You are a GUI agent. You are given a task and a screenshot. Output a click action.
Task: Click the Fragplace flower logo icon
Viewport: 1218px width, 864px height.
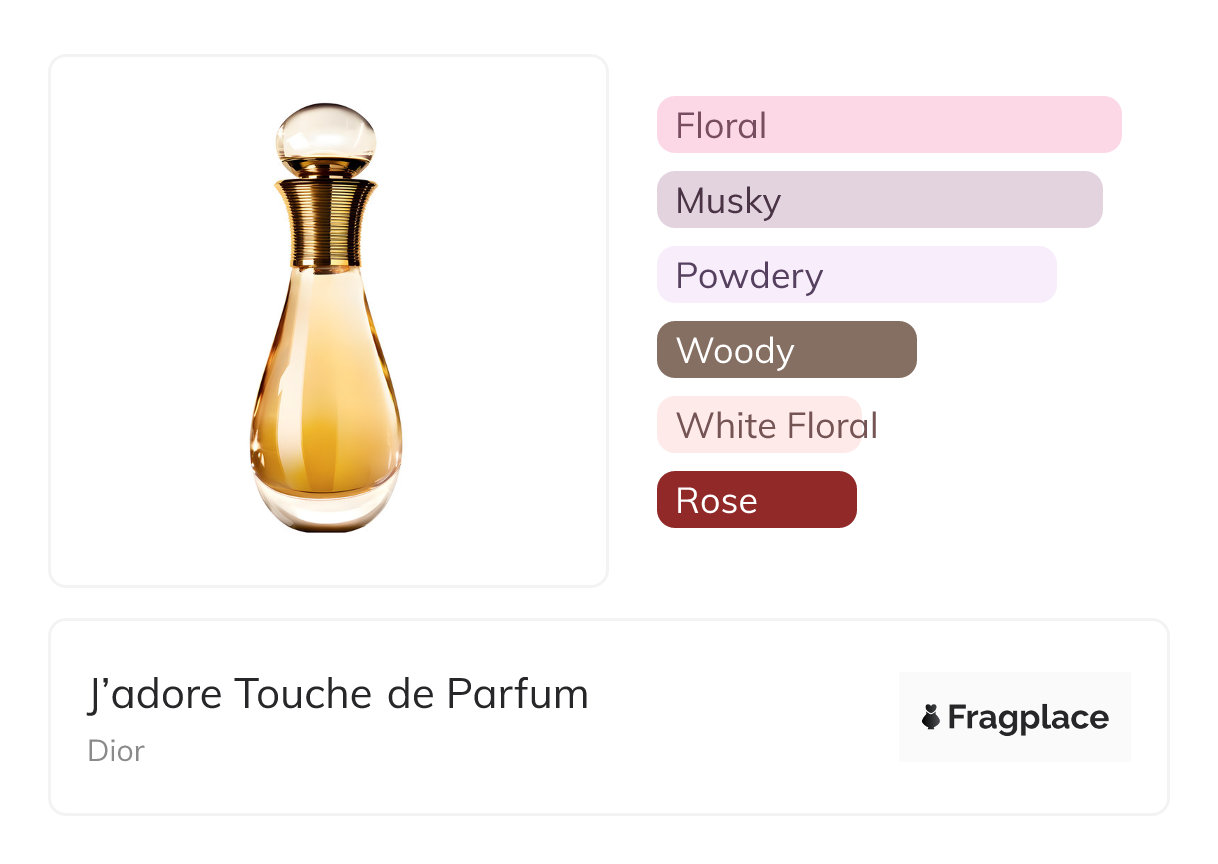pos(931,717)
